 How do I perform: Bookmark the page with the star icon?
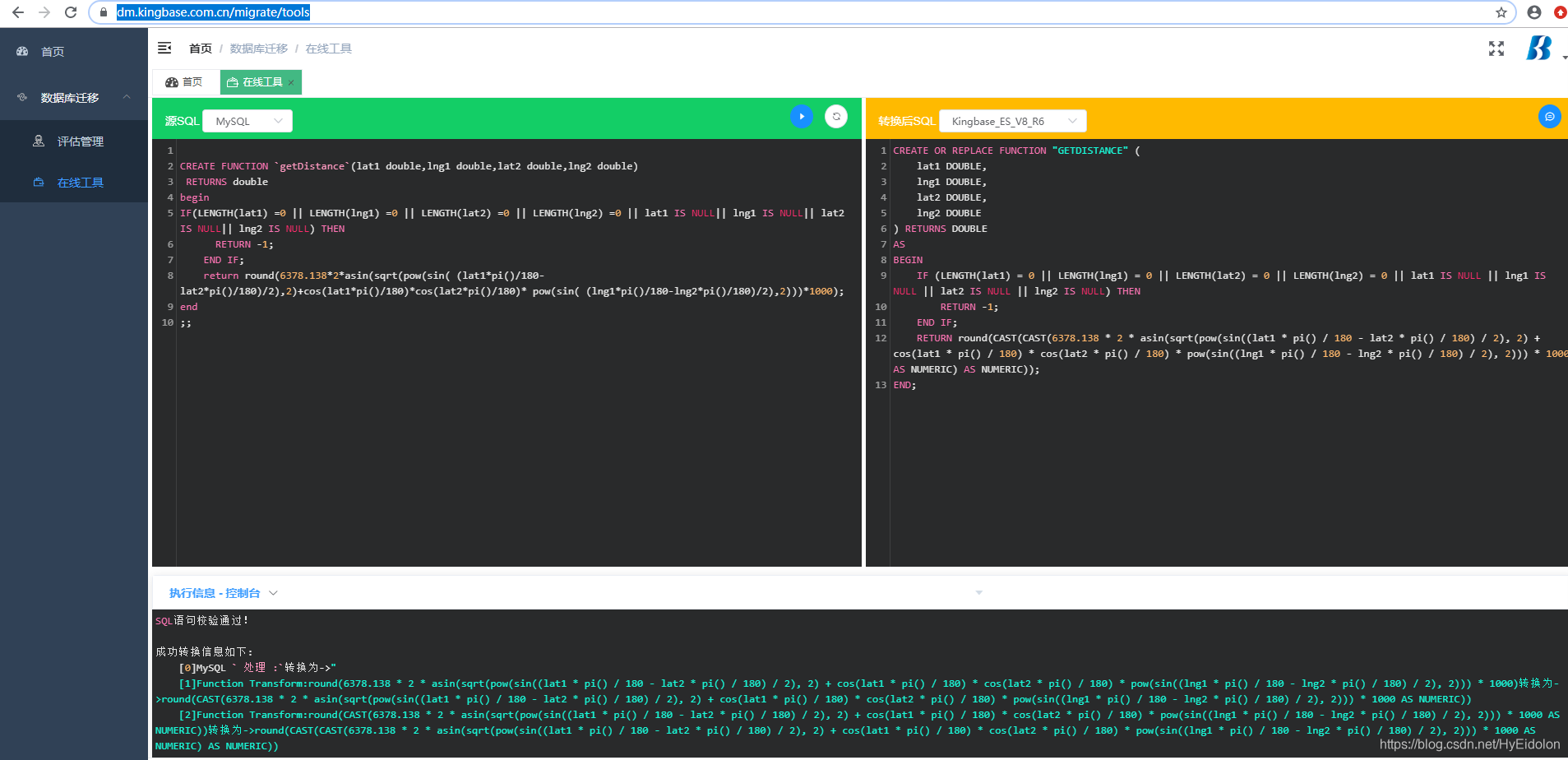(x=1501, y=12)
